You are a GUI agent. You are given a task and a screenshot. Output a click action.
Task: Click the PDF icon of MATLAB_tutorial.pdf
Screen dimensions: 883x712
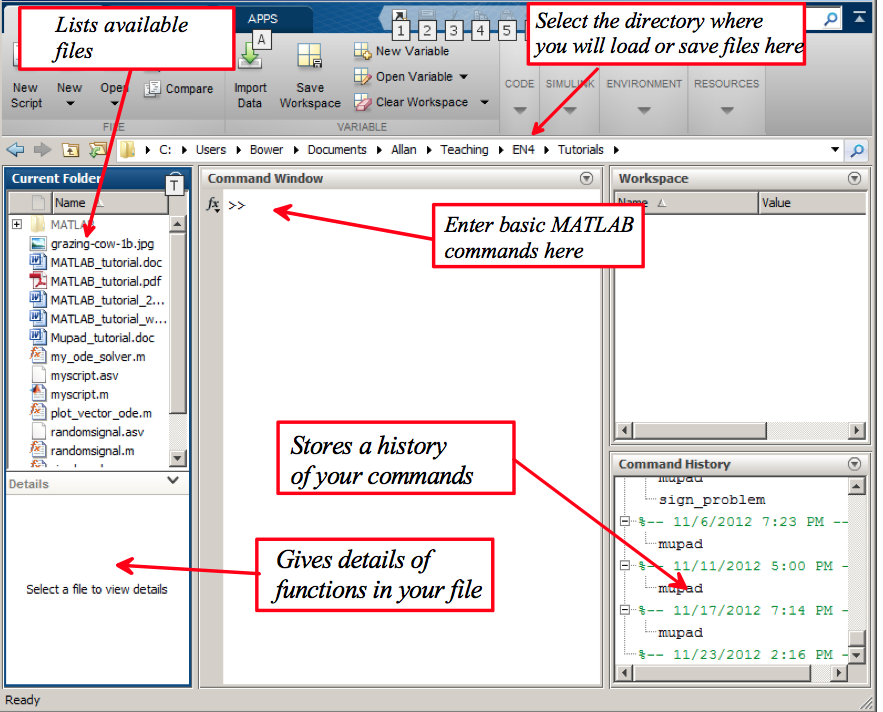point(38,281)
